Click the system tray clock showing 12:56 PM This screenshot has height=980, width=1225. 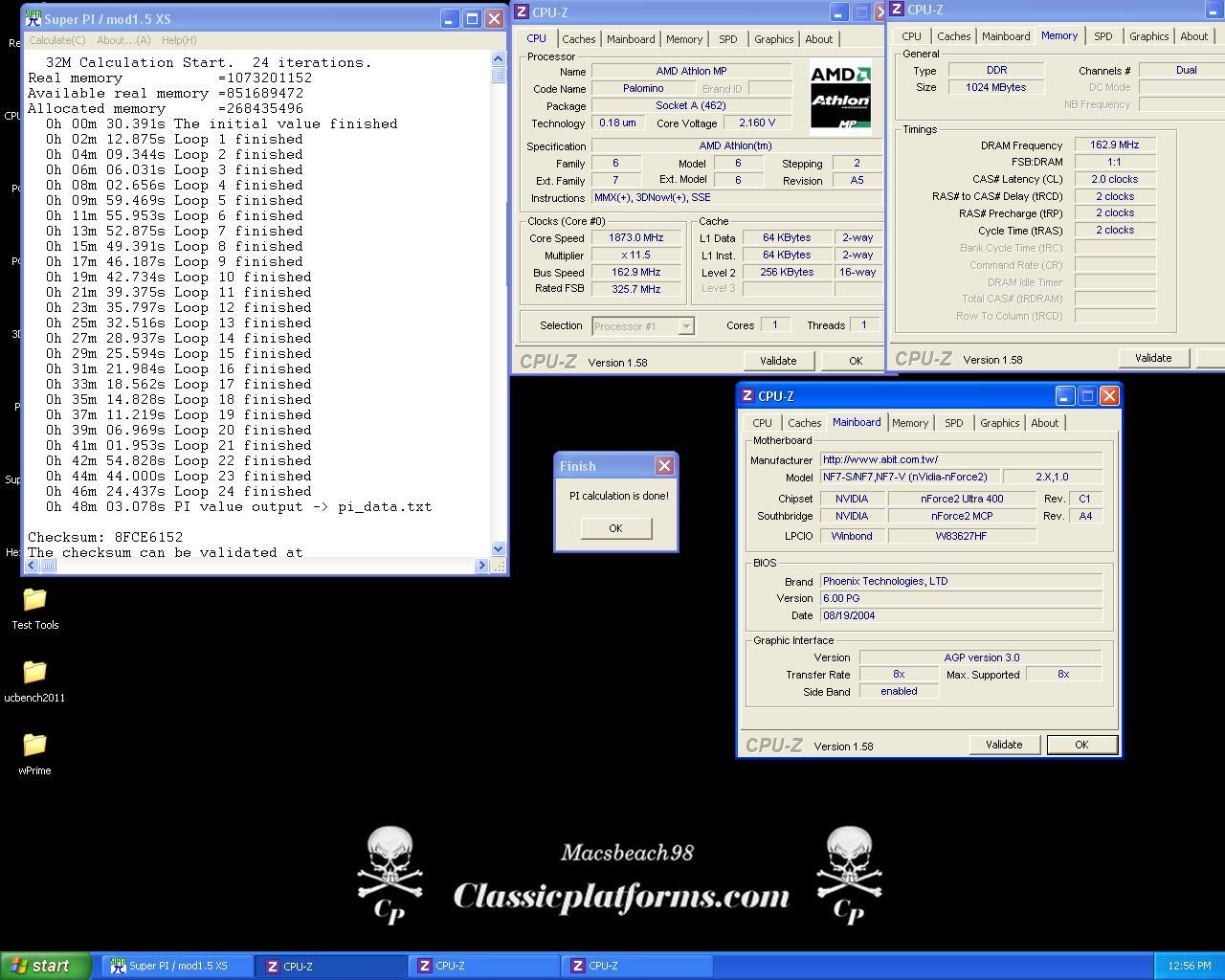1190,966
